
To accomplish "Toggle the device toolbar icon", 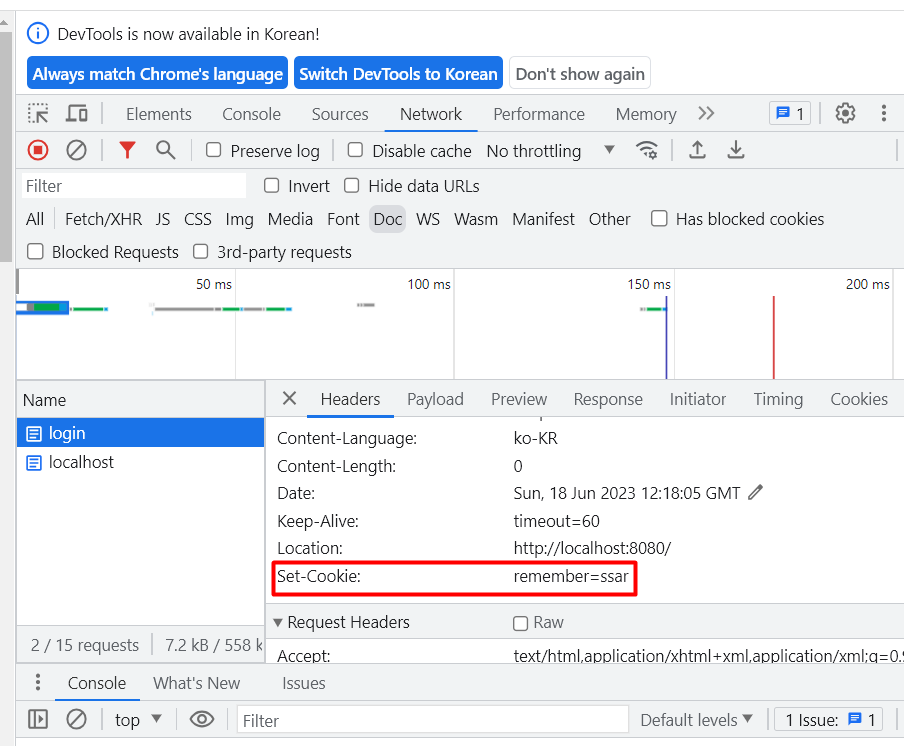I will pyautogui.click(x=76, y=114).
